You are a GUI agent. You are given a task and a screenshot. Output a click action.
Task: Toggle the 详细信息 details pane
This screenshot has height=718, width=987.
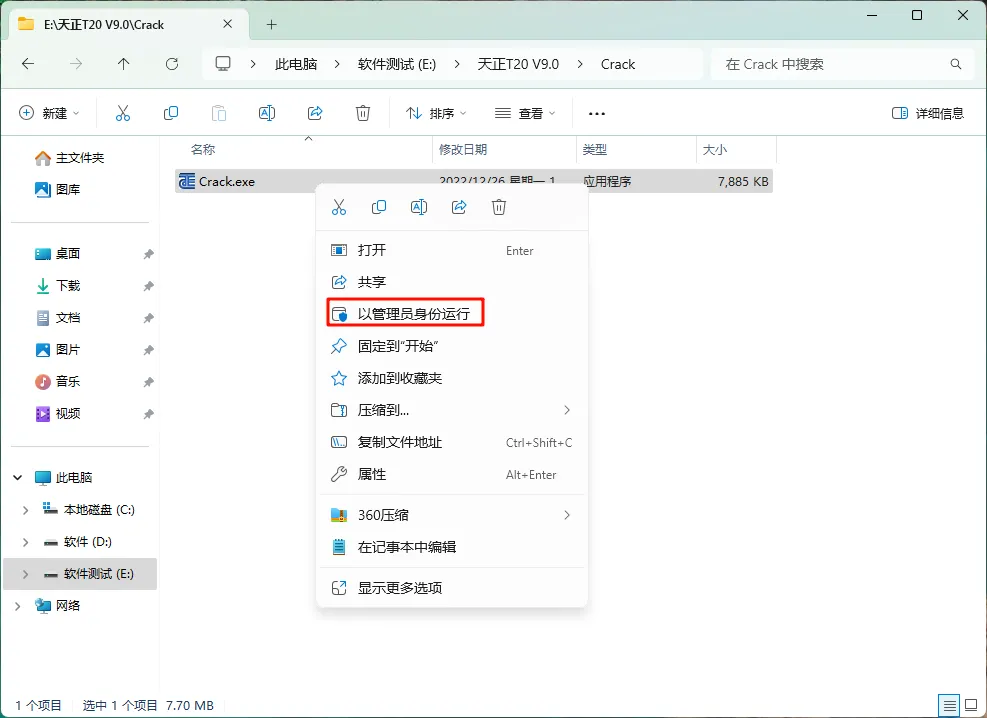click(928, 113)
